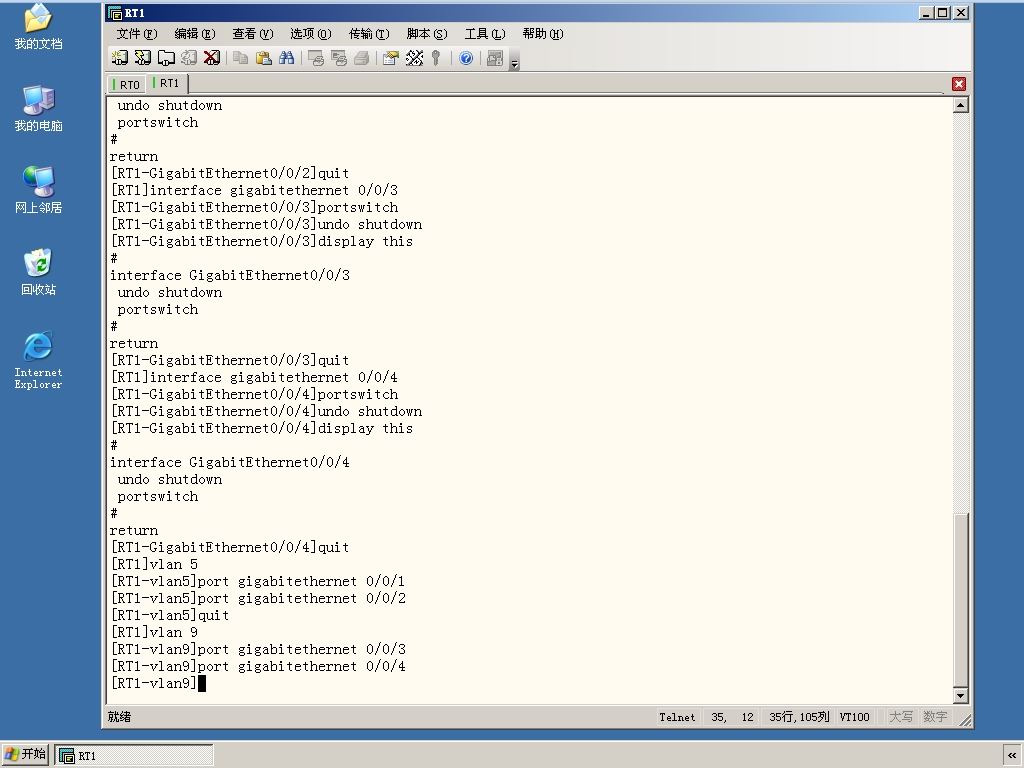Viewport: 1024px width, 768px height.
Task: Click the 35行, 105列 status text
Action: 799,717
